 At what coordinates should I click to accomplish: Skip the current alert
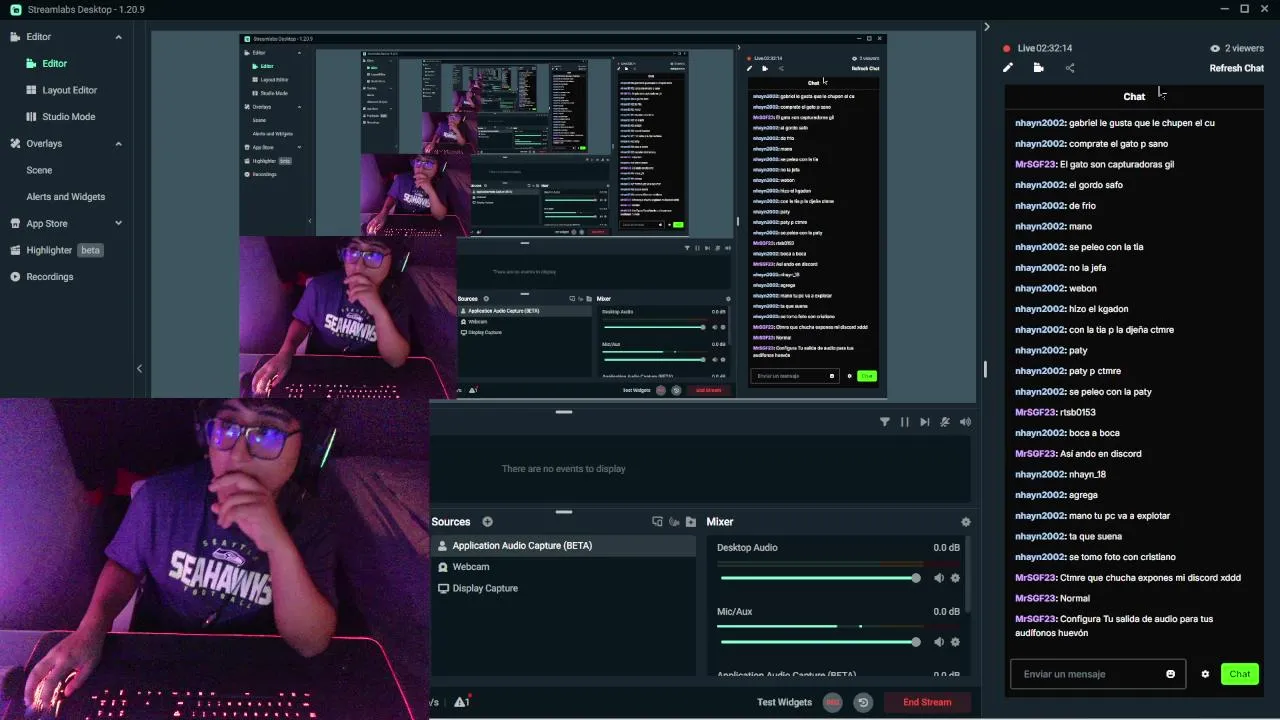925,422
